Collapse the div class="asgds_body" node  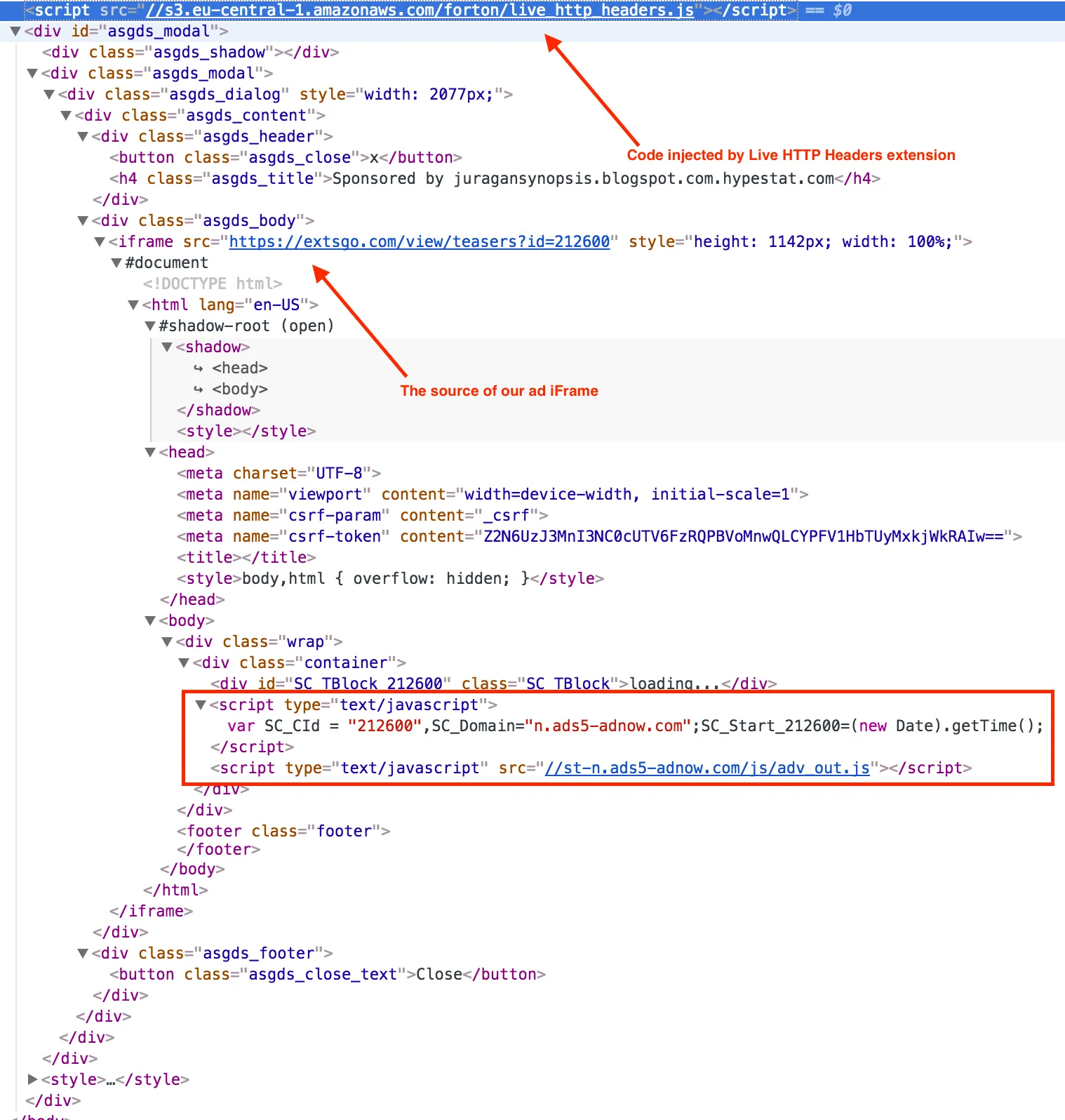pos(83,221)
